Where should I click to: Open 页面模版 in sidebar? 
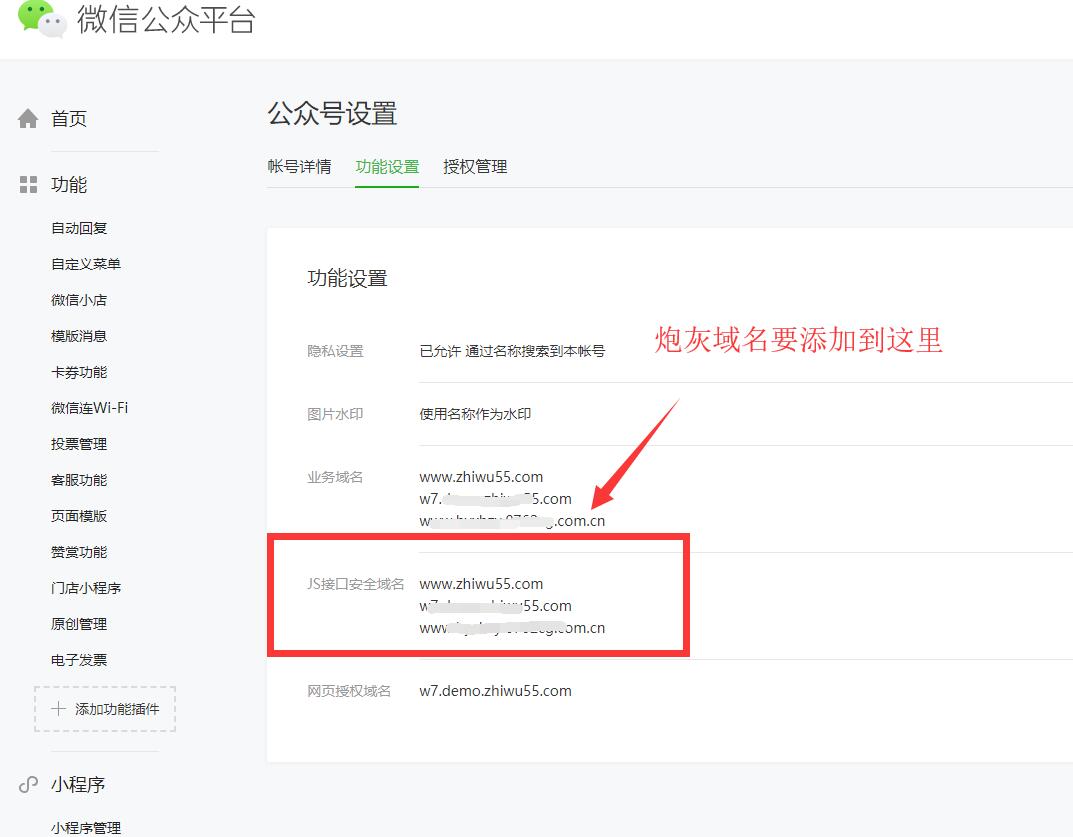click(x=79, y=515)
